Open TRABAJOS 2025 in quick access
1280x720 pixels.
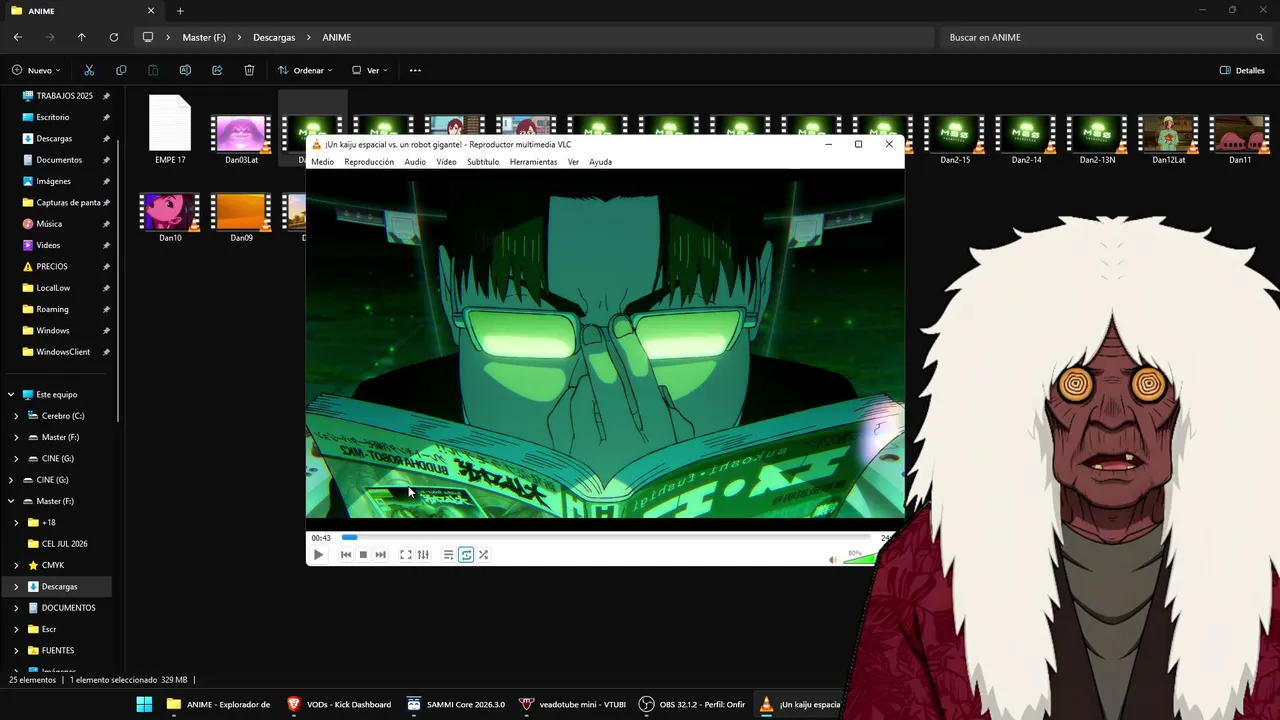click(66, 96)
